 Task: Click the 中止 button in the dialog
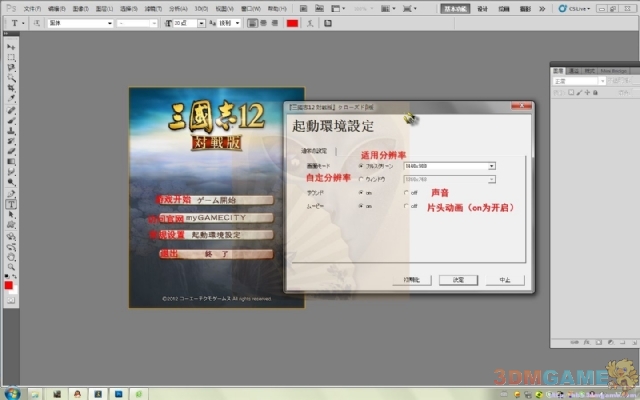[505, 280]
